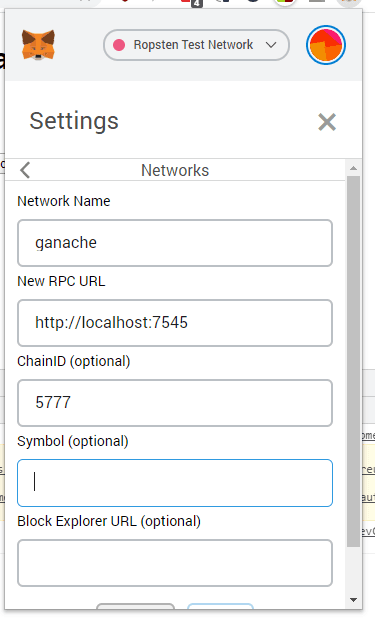Image resolution: width=375 pixels, height=626 pixels.
Task: Focus the Block Explorer URL field
Action: click(x=175, y=563)
